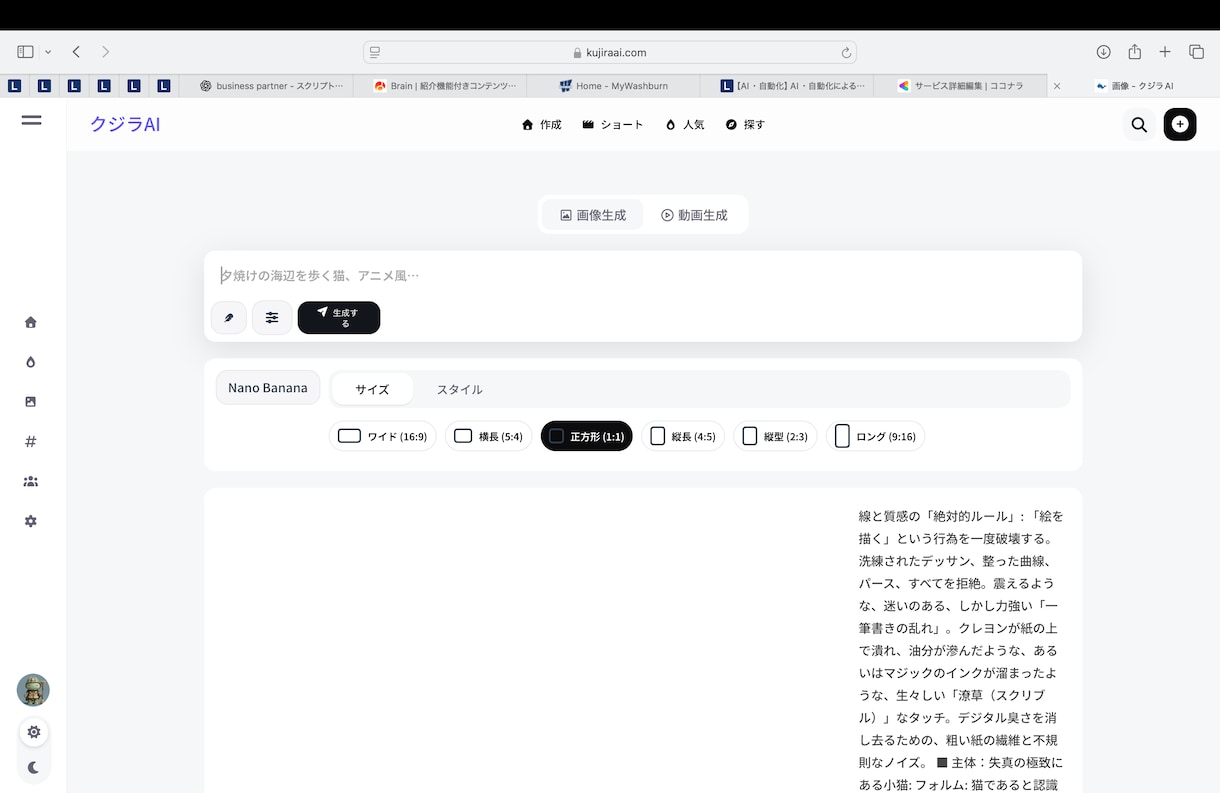Click the prompt text starting 線と質感の
1220x793 pixels.
coord(960,650)
